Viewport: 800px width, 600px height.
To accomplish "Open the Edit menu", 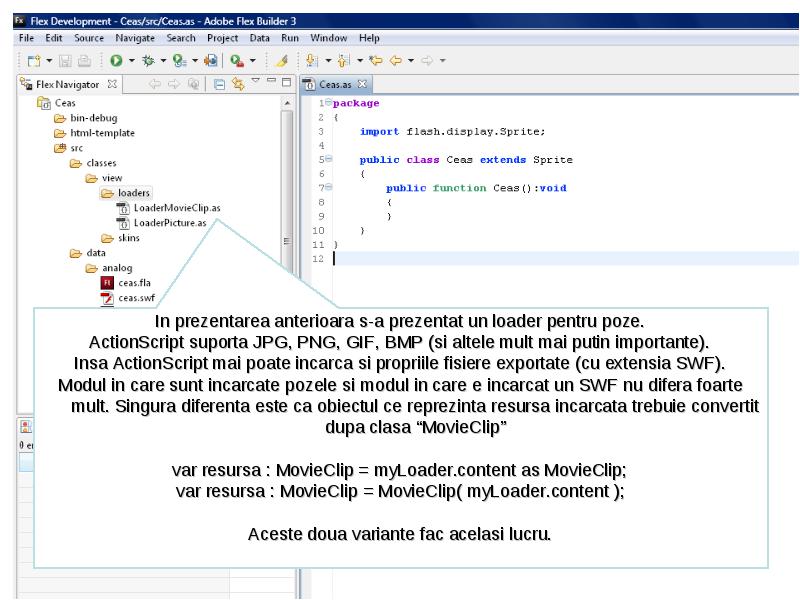I will point(54,38).
